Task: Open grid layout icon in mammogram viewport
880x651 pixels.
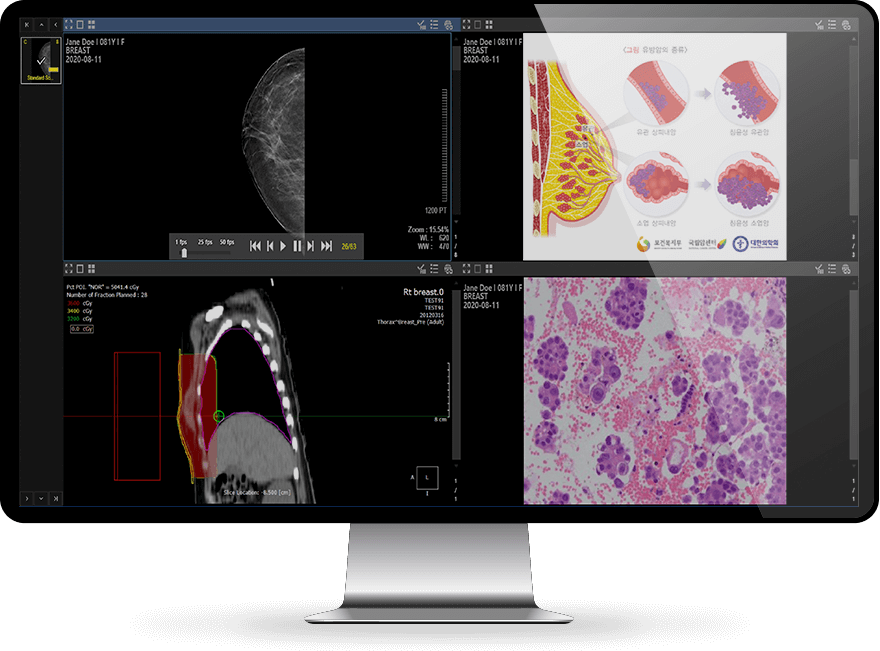Action: click(x=92, y=24)
